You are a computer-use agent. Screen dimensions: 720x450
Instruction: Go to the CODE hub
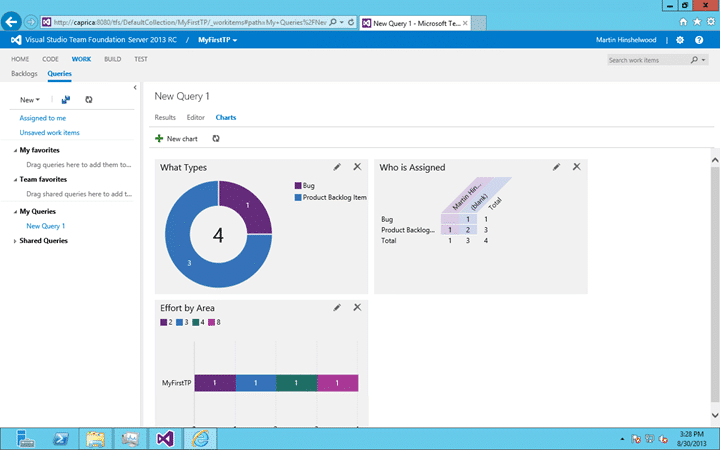pyautogui.click(x=50, y=59)
